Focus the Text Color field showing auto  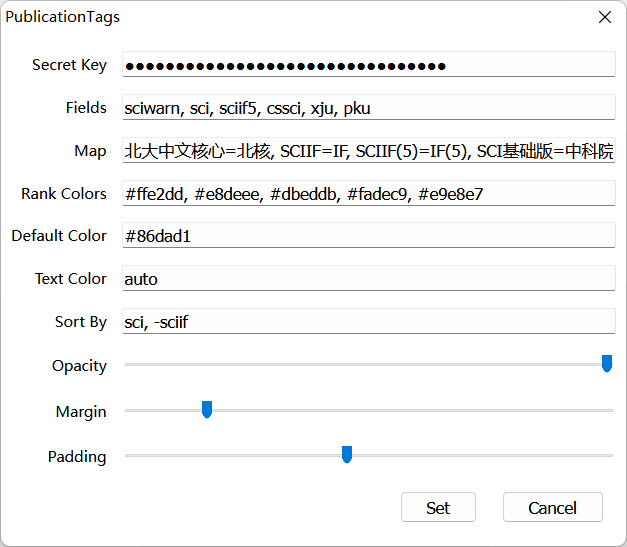click(x=368, y=279)
